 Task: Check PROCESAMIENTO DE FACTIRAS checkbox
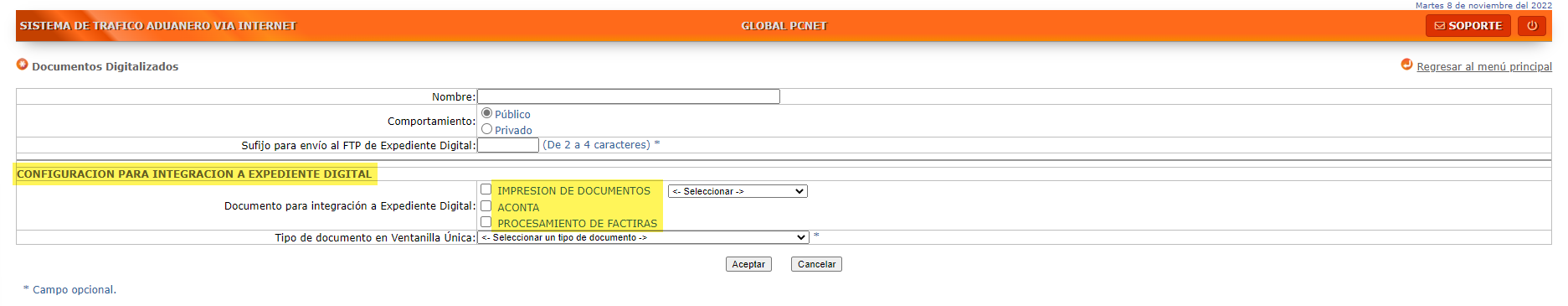click(x=486, y=222)
